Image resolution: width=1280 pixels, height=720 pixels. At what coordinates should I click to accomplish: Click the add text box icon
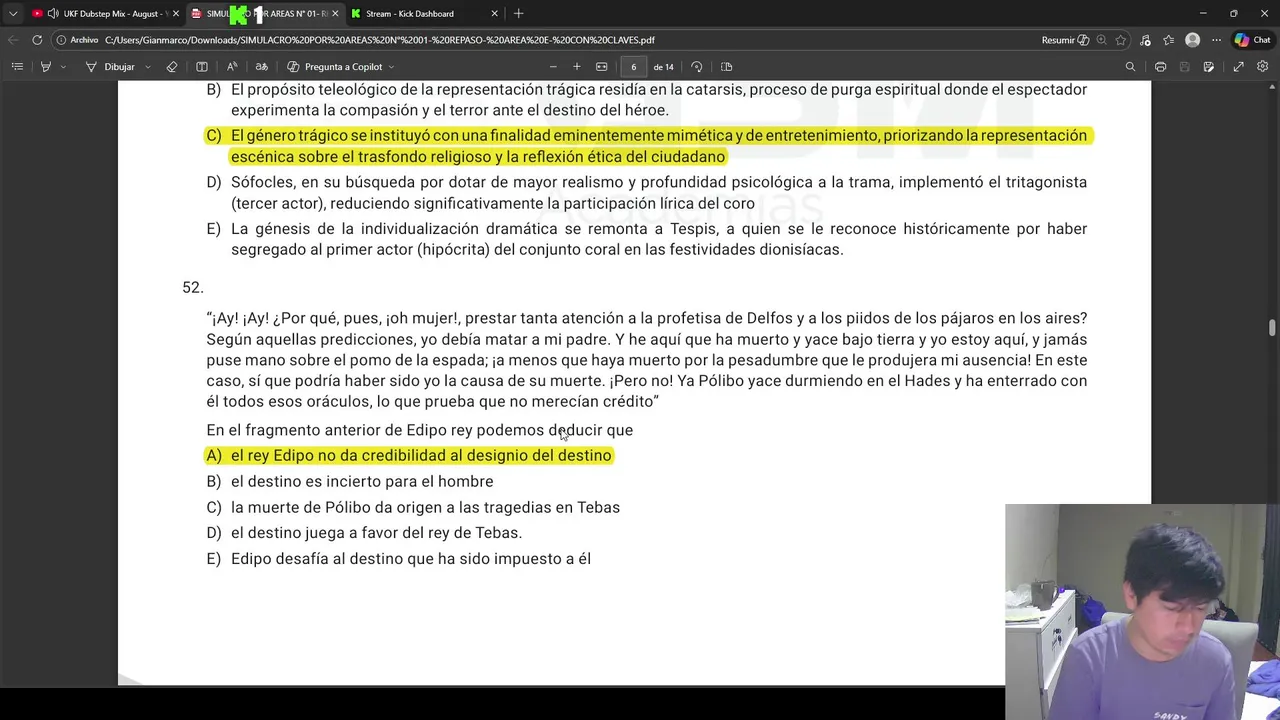point(202,67)
